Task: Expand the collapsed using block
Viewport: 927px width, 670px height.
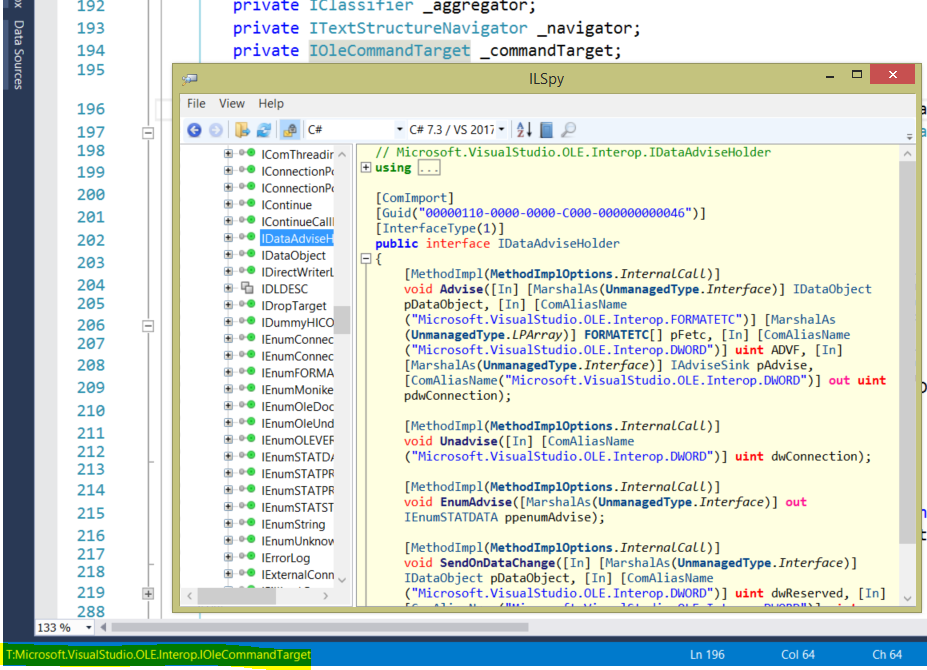Action: tap(366, 167)
